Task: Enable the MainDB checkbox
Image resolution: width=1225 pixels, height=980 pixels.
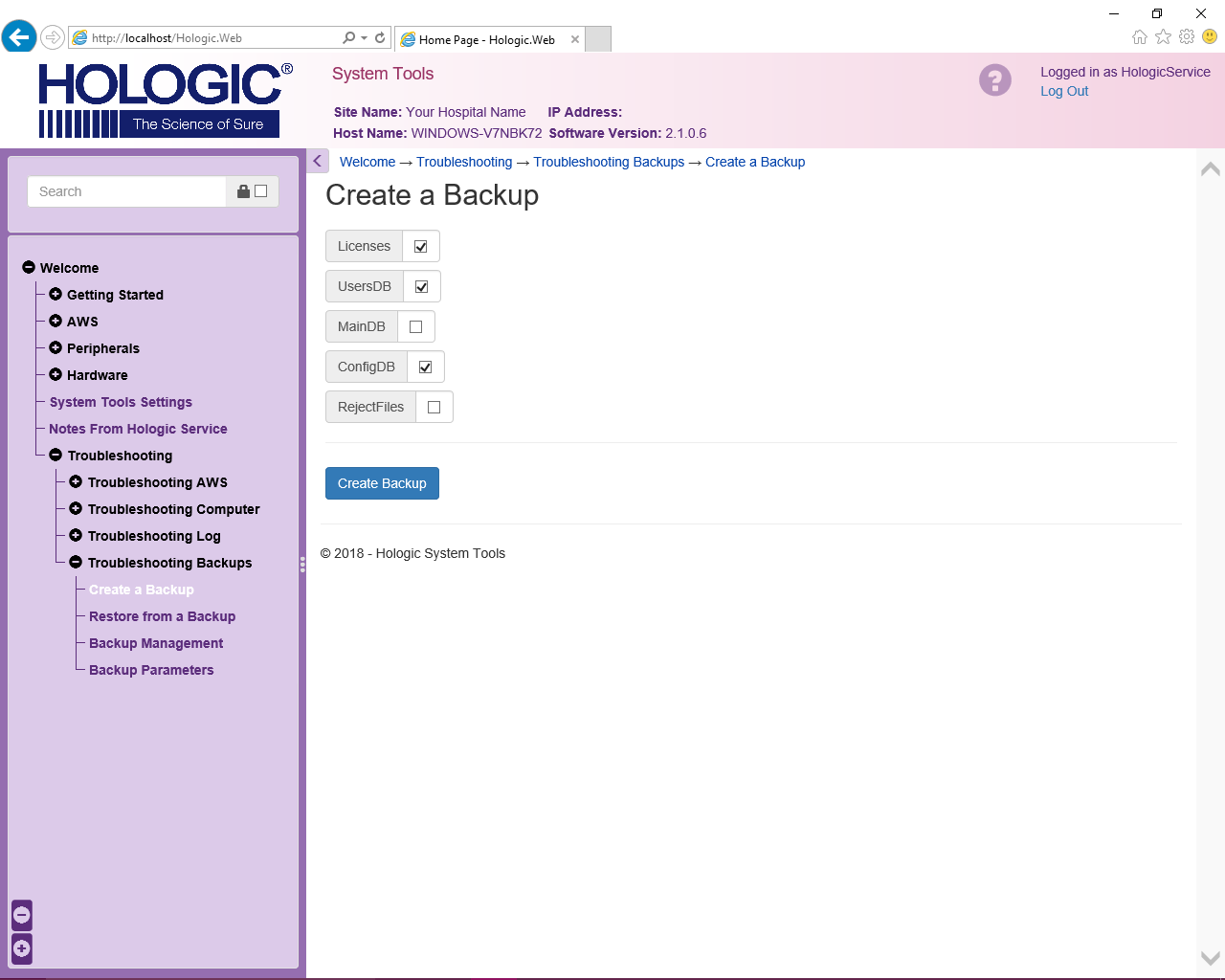Action: tap(414, 326)
